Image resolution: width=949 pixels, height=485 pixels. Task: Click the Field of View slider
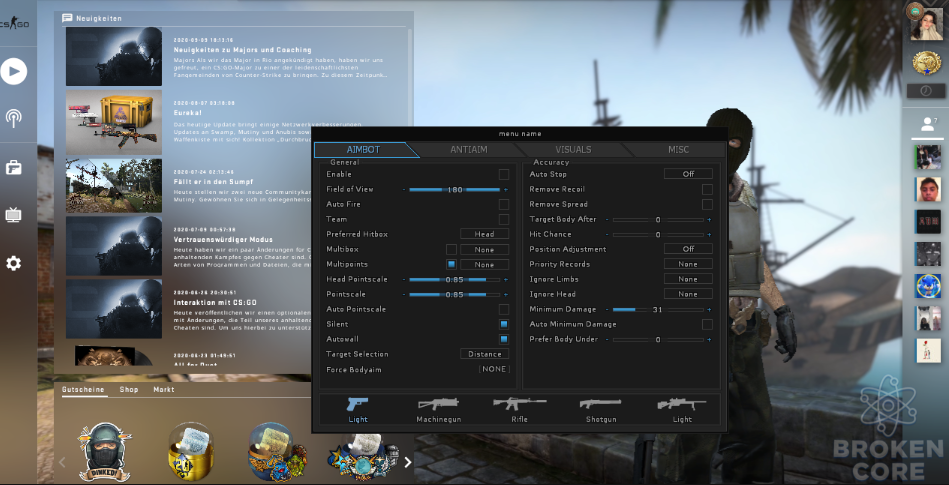tap(455, 190)
